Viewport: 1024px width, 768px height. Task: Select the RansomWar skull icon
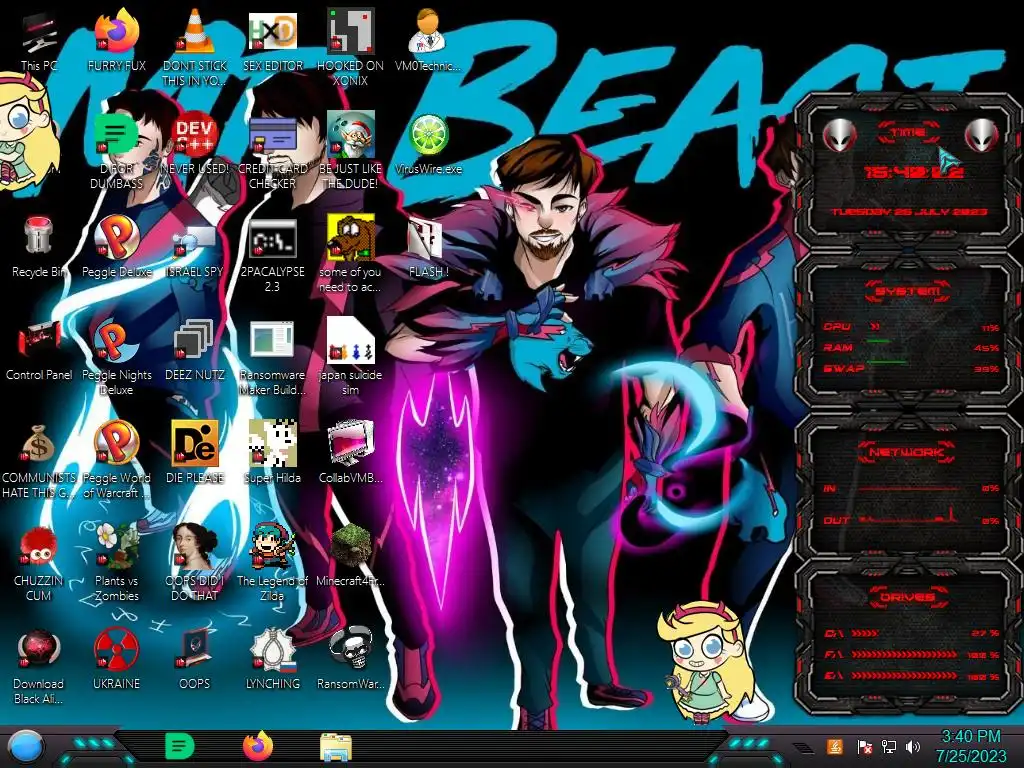tap(351, 658)
